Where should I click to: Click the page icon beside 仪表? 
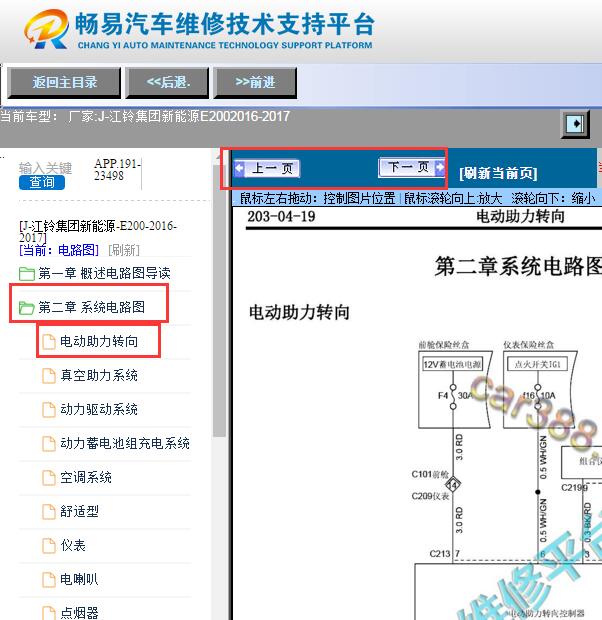click(x=49, y=546)
